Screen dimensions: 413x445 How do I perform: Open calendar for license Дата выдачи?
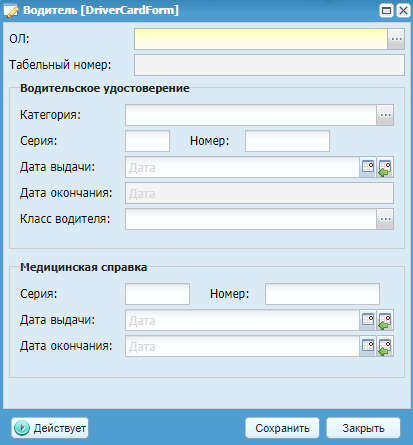point(368,167)
